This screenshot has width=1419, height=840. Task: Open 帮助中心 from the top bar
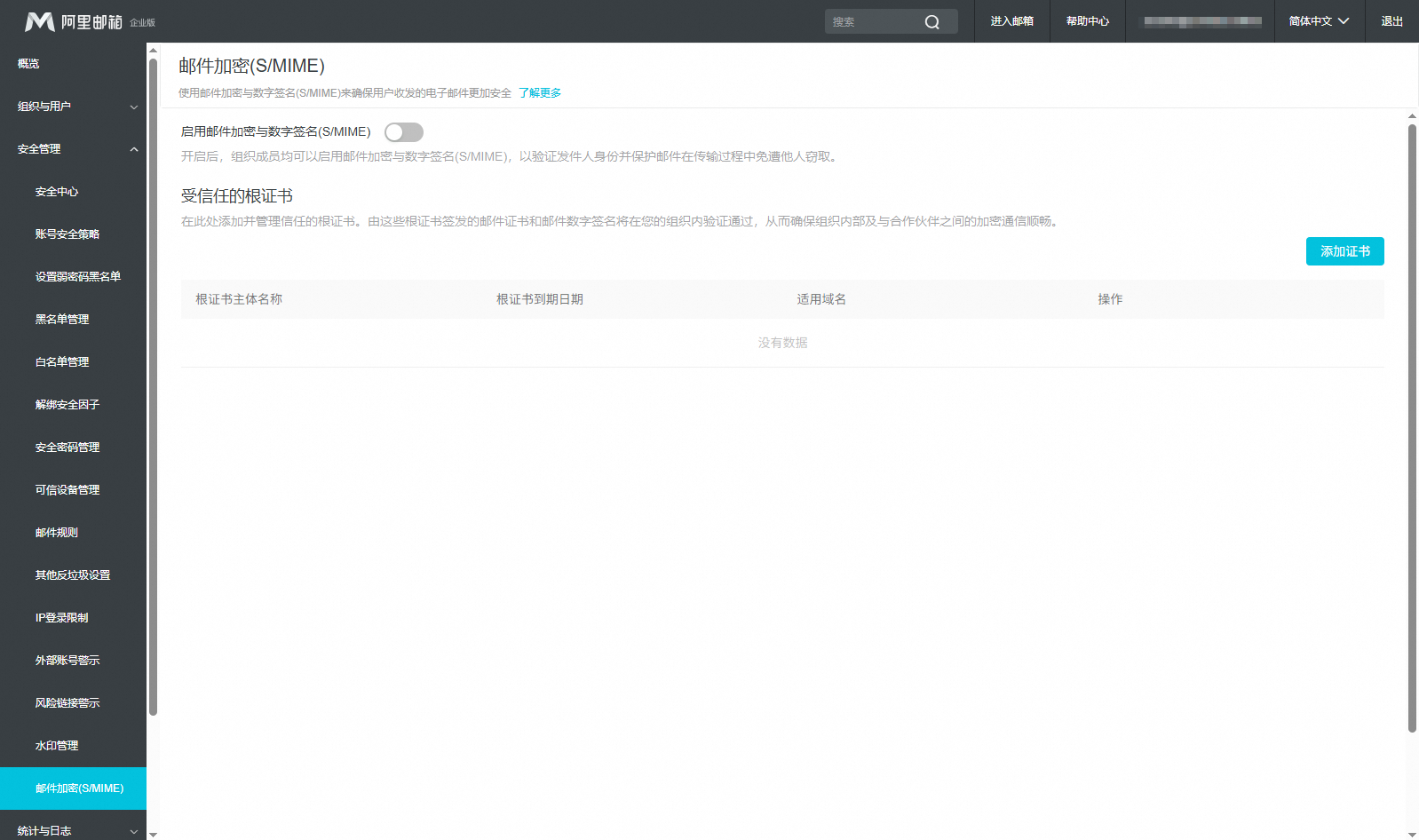pos(1087,21)
